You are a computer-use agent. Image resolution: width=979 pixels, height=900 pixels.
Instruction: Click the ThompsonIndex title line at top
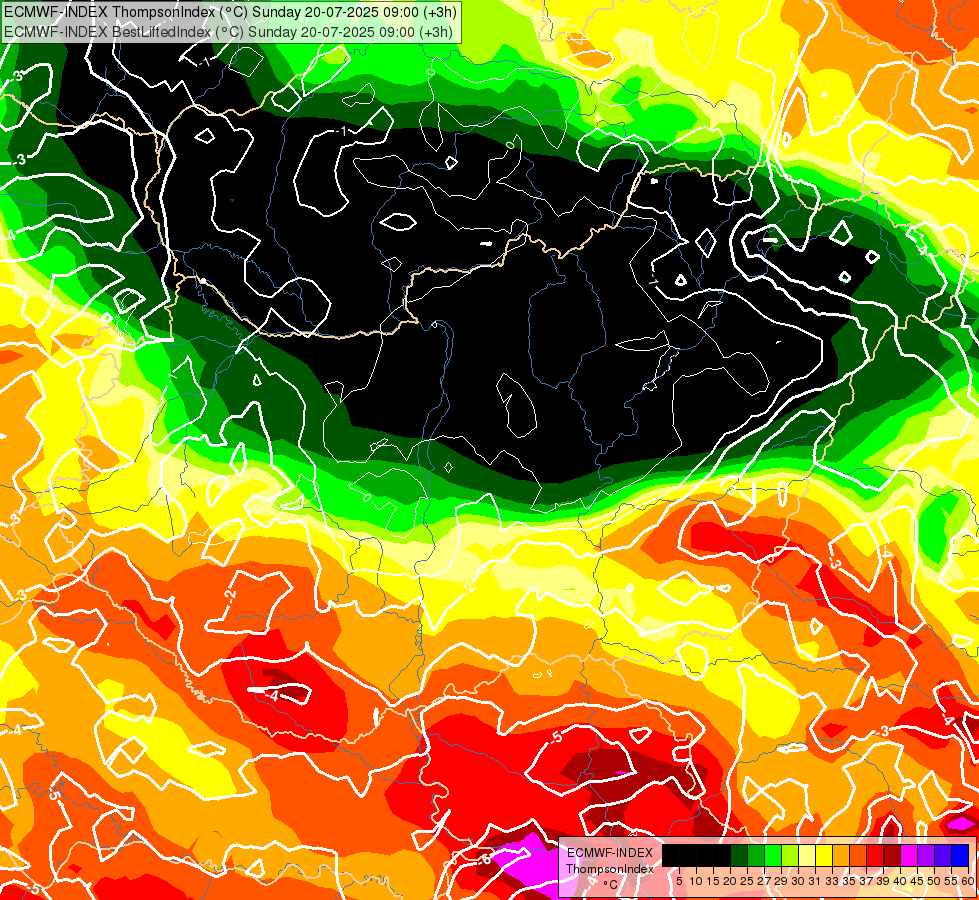230,11
